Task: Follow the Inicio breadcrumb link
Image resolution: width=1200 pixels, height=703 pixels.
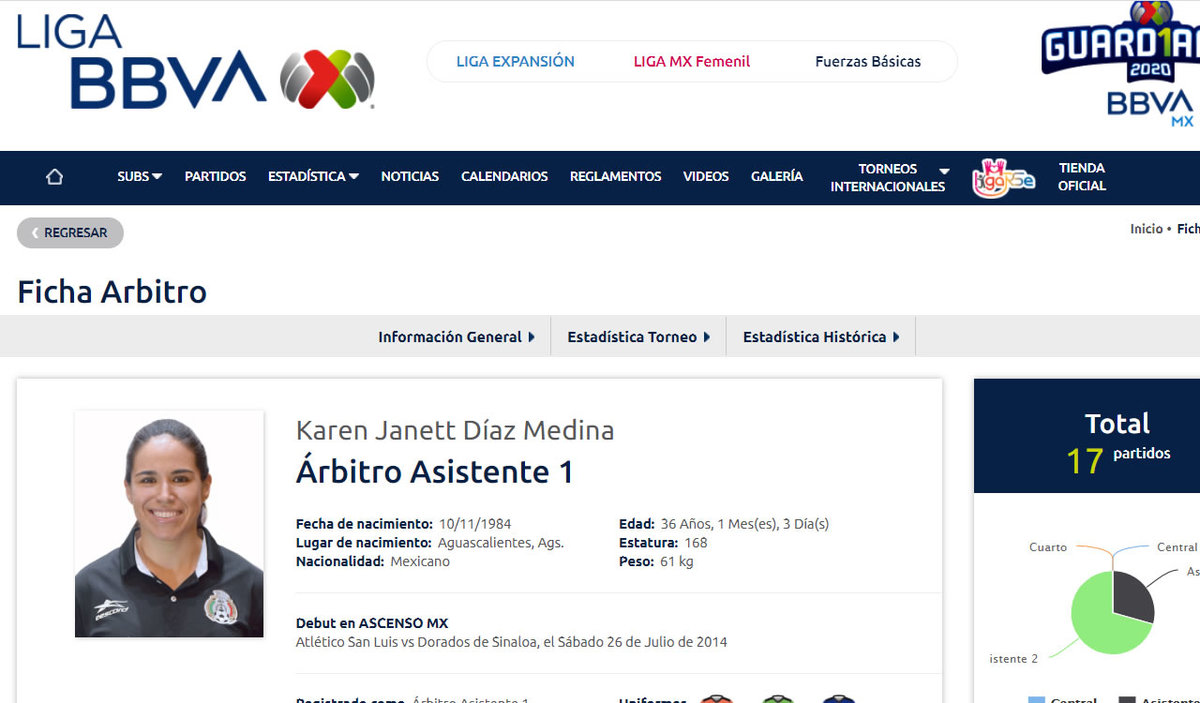Action: (x=1146, y=229)
